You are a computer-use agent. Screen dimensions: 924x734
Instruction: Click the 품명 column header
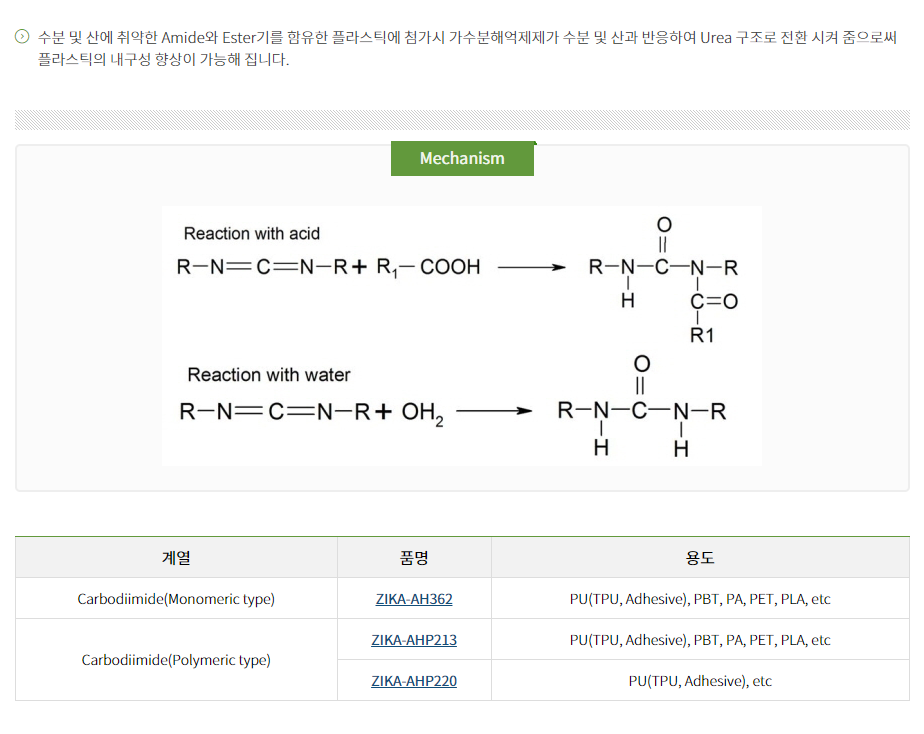(414, 558)
